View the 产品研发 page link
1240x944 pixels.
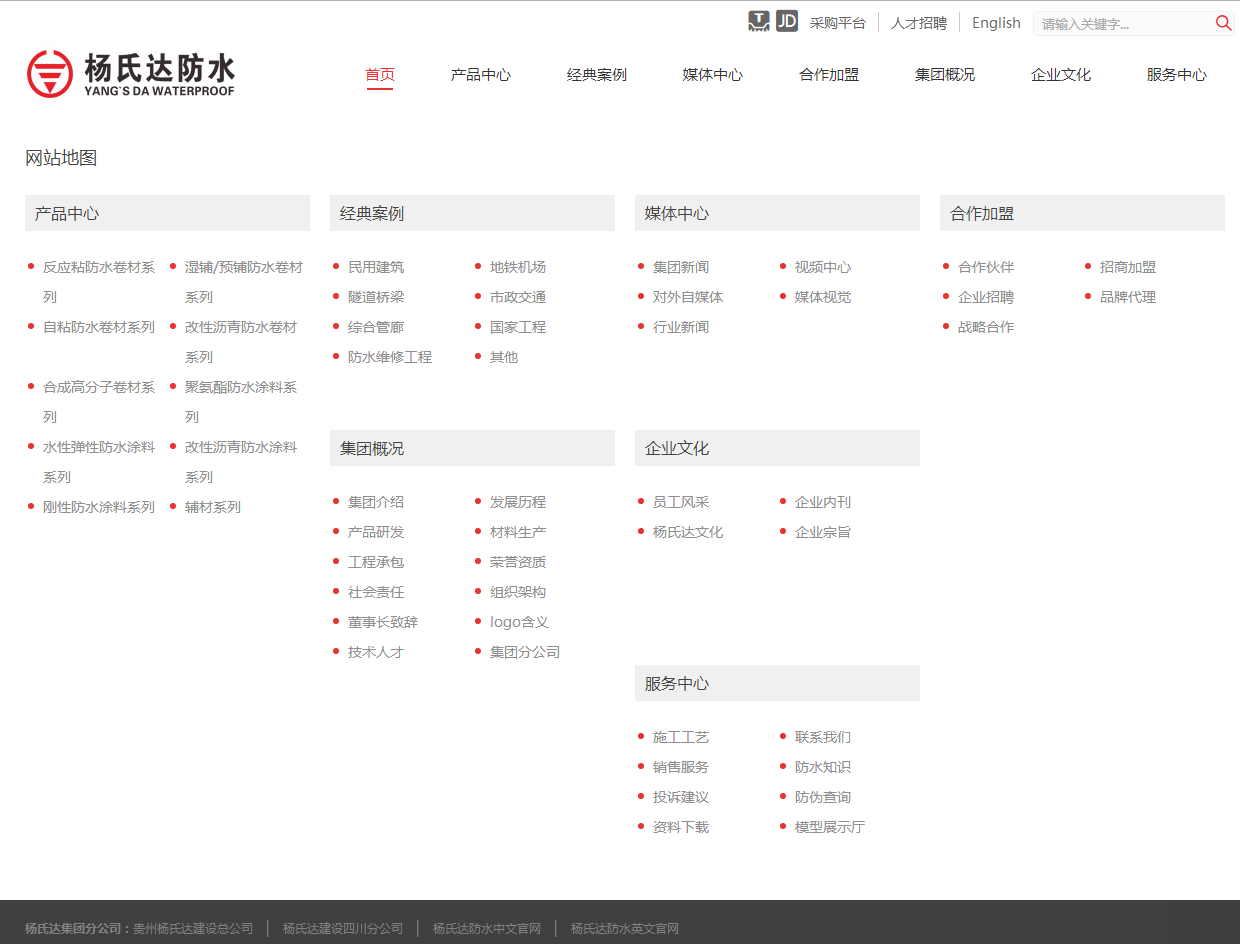(376, 532)
